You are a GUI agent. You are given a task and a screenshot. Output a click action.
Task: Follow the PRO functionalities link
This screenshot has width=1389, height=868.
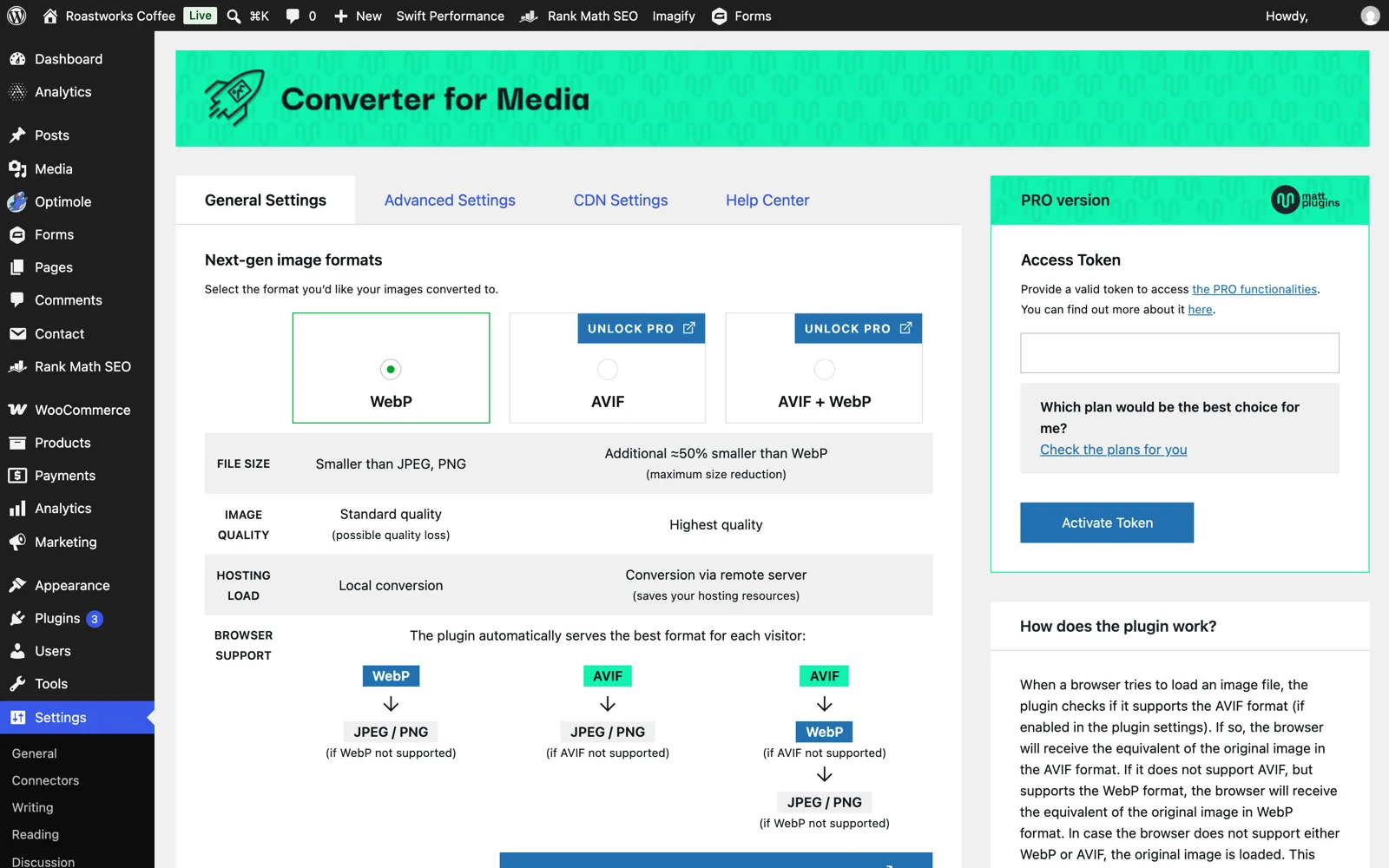(1254, 289)
